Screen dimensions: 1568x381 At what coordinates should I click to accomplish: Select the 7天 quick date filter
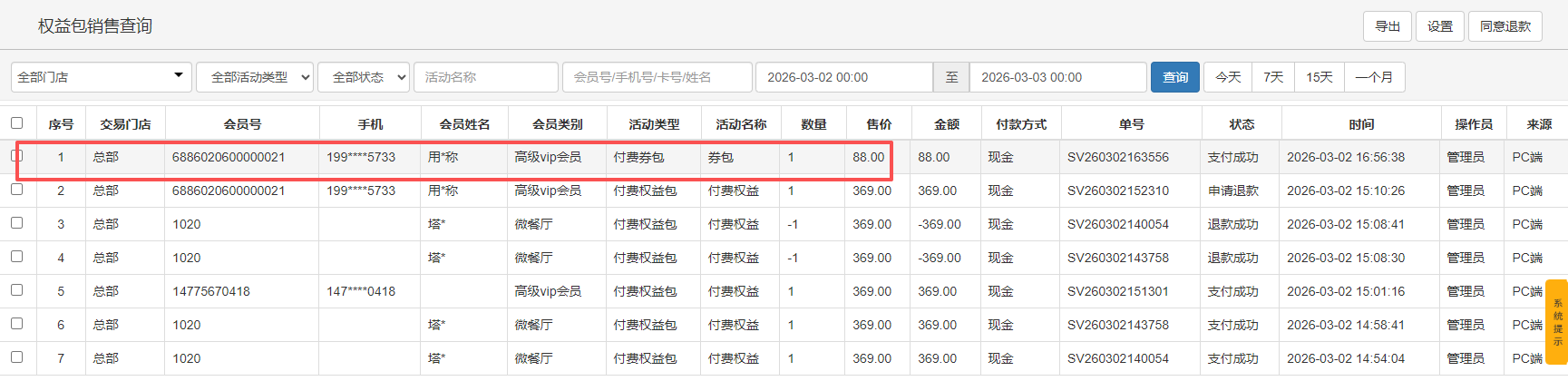pyautogui.click(x=1273, y=77)
